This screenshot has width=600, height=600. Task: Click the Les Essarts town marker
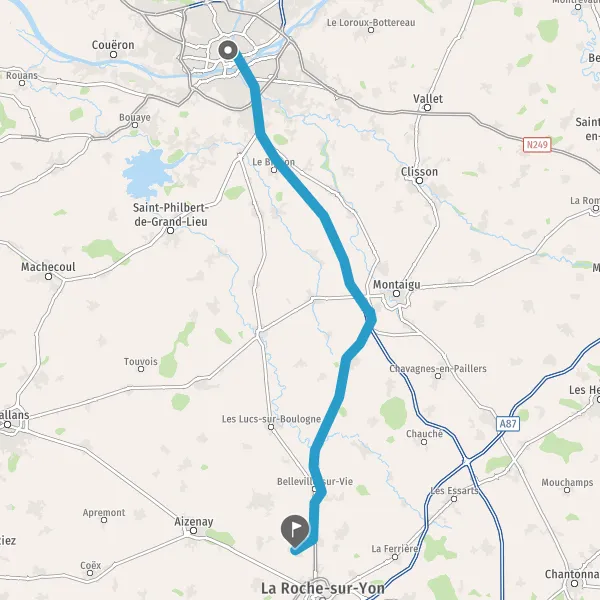[x=454, y=499]
